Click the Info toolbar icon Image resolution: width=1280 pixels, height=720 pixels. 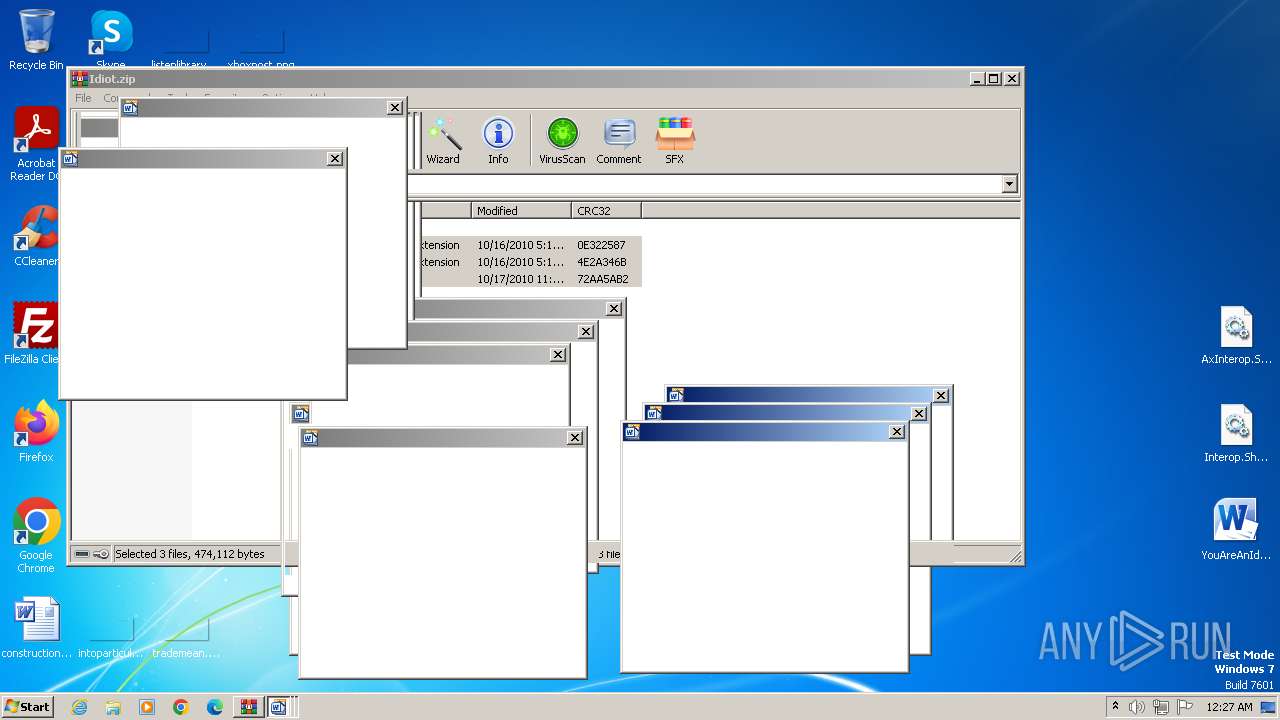pyautogui.click(x=498, y=140)
